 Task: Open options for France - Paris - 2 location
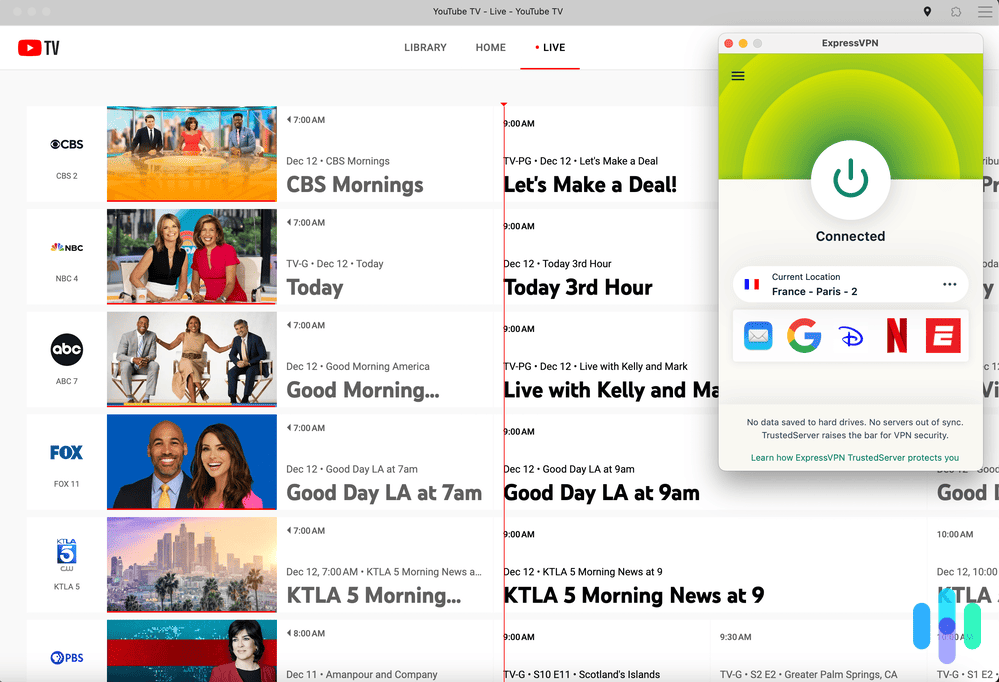click(x=949, y=284)
